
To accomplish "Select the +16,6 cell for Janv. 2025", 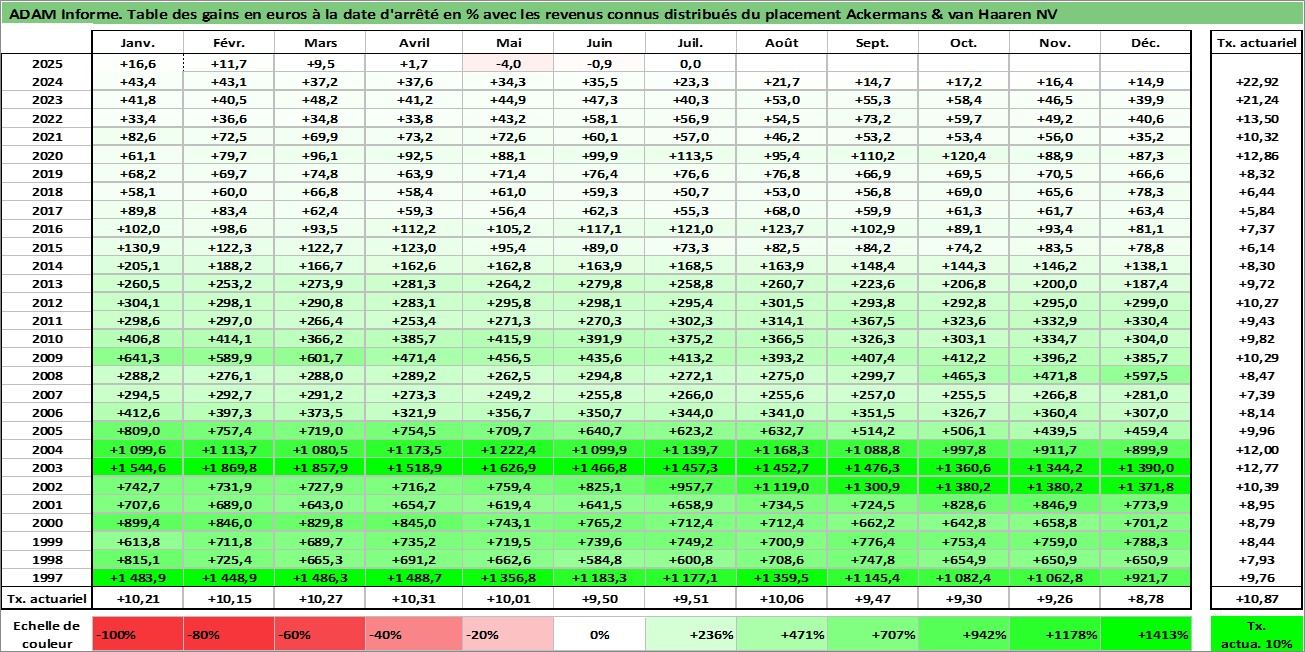I will pyautogui.click(x=137, y=63).
